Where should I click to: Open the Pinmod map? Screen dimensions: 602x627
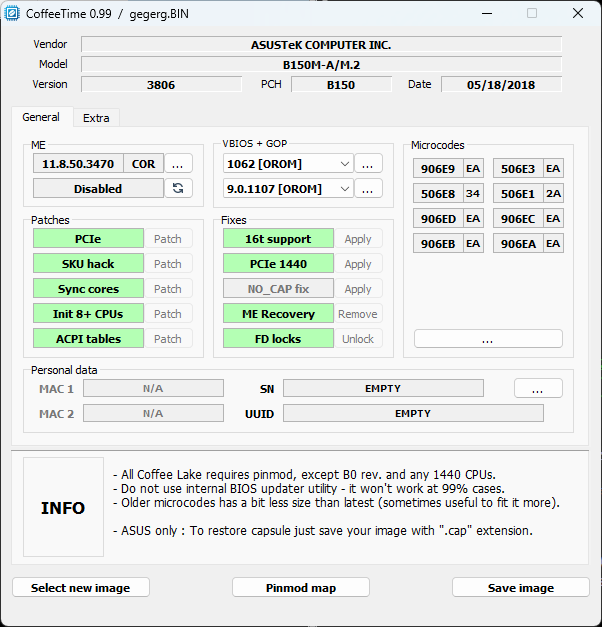(x=301, y=587)
